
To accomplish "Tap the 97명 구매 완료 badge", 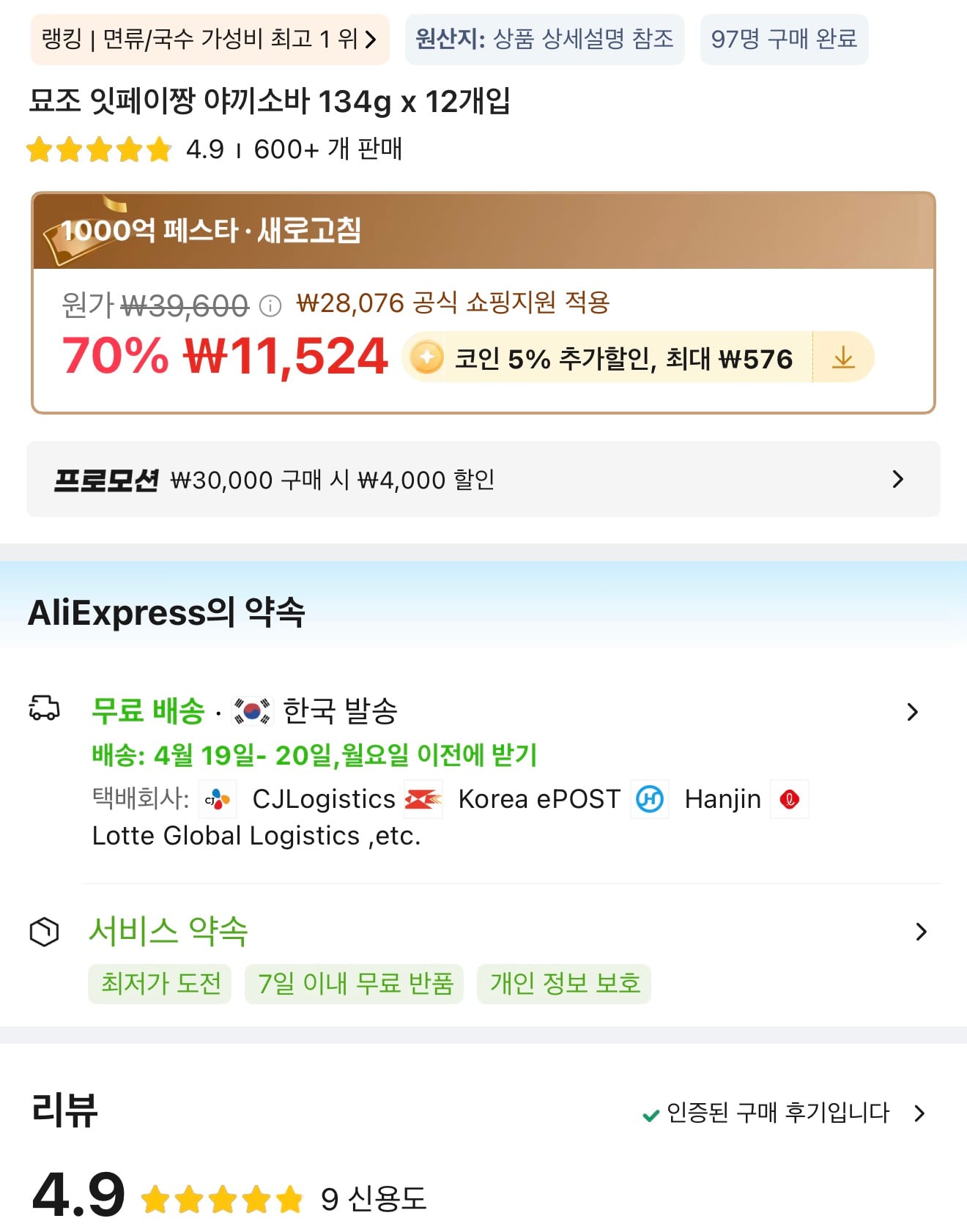I will pos(785,40).
